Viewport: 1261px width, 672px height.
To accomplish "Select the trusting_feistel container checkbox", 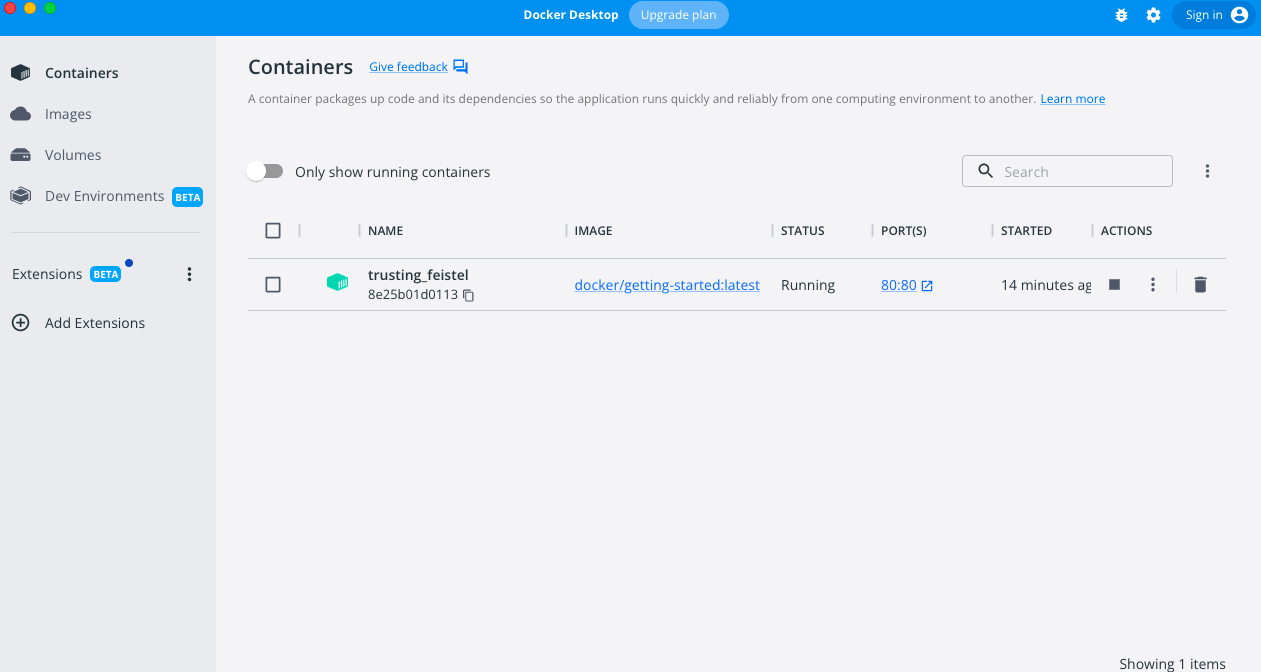I will (273, 285).
